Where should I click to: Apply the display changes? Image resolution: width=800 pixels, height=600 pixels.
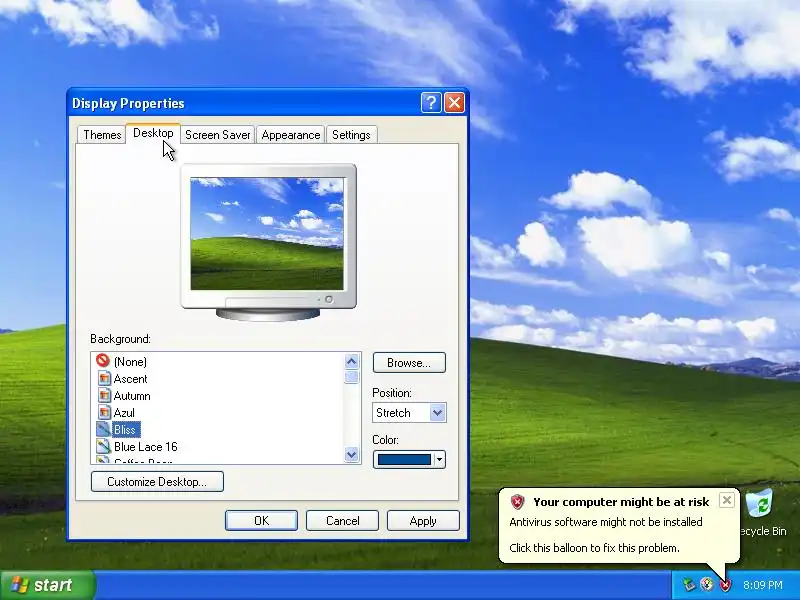click(x=423, y=520)
